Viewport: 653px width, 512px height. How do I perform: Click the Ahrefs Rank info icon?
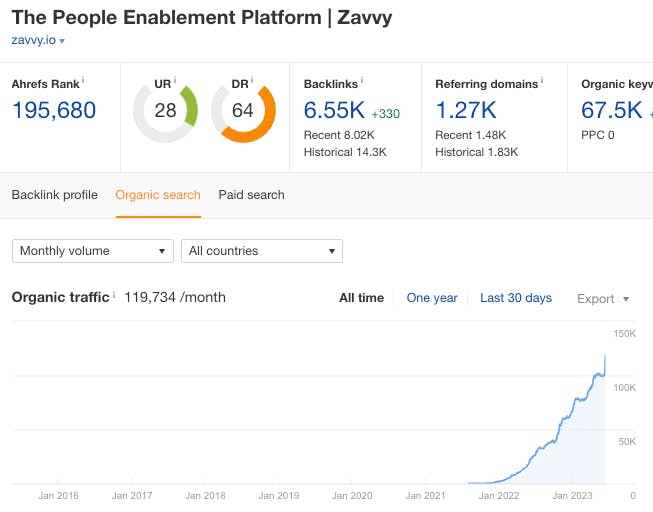point(83,80)
